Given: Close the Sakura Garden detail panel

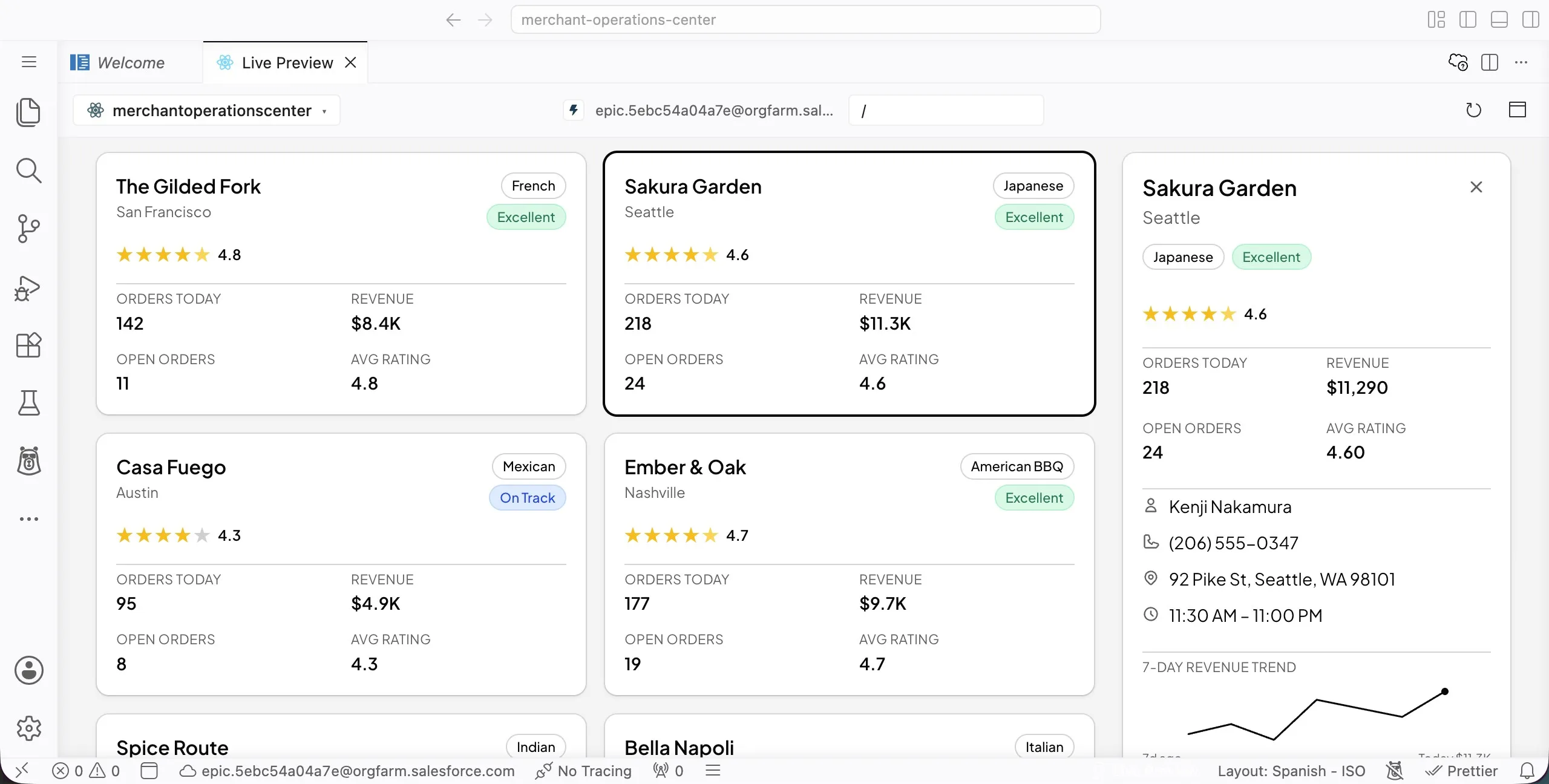Looking at the screenshot, I should click(x=1476, y=187).
